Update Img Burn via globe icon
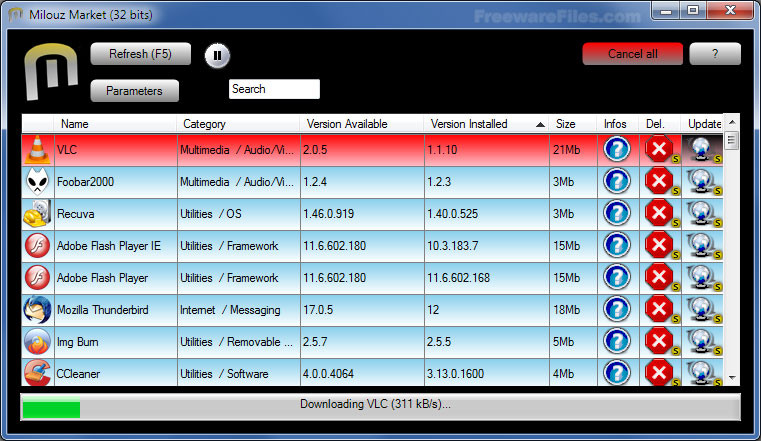The height and width of the screenshot is (441, 761). click(x=702, y=342)
